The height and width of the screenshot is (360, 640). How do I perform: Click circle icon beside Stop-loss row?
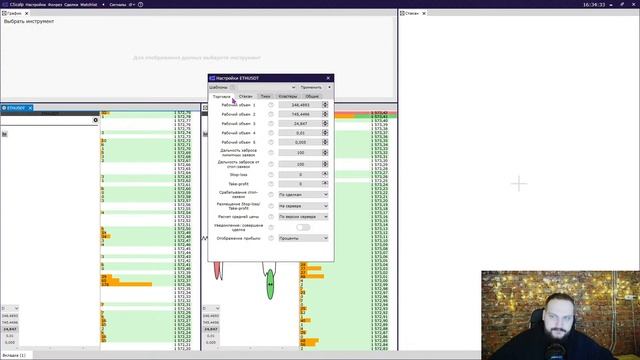pyautogui.click(x=271, y=174)
